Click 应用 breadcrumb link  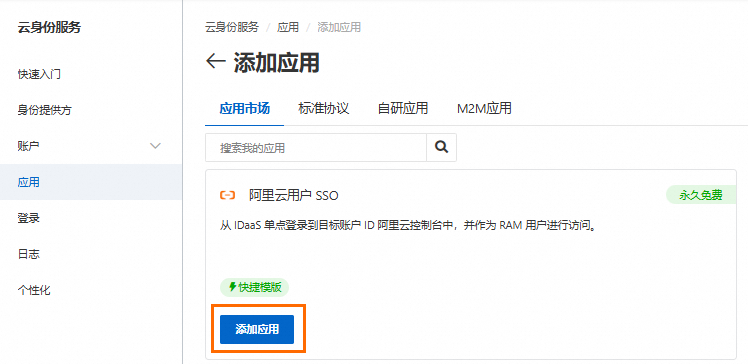pos(288,27)
